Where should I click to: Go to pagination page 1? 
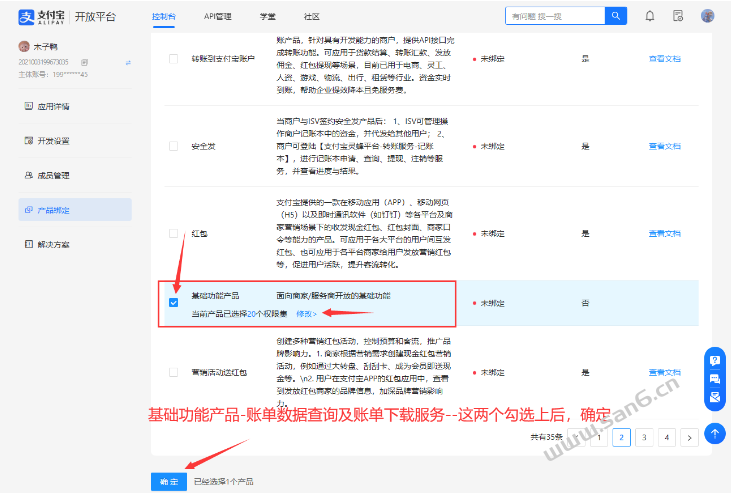599,437
